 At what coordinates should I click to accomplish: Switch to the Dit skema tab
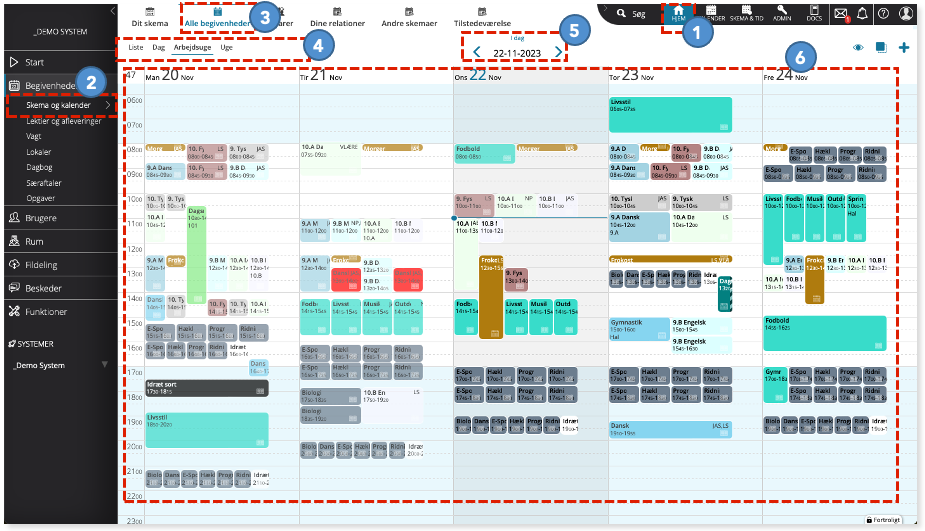pyautogui.click(x=150, y=16)
